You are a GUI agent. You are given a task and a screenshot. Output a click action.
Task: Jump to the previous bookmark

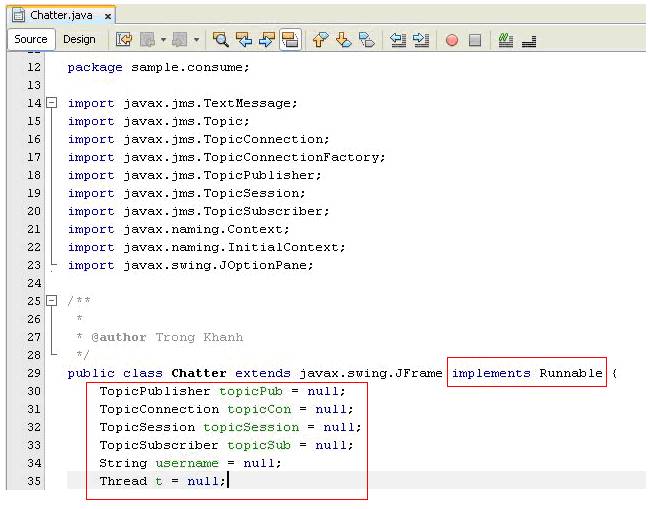click(320, 40)
